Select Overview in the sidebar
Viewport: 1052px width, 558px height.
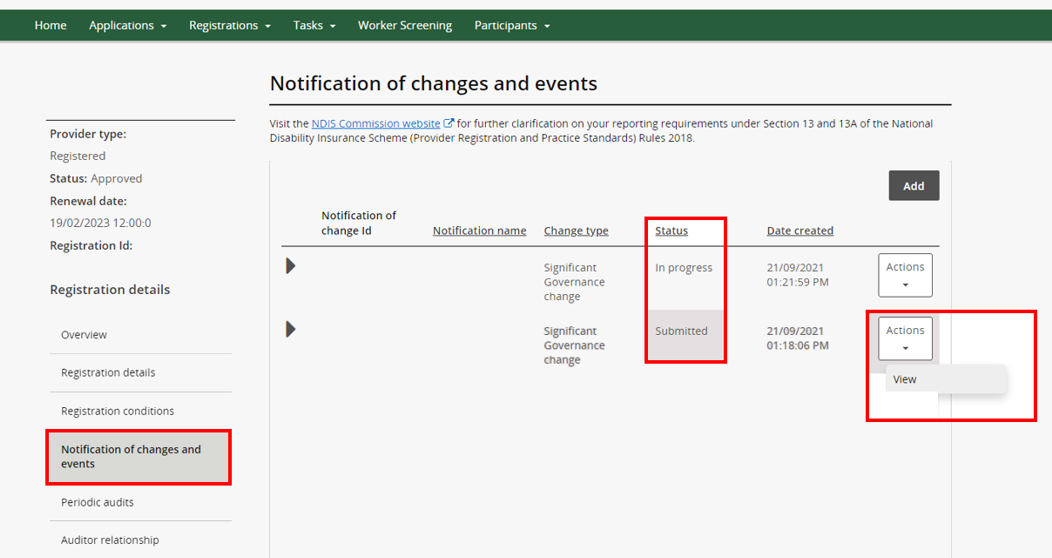pos(84,335)
